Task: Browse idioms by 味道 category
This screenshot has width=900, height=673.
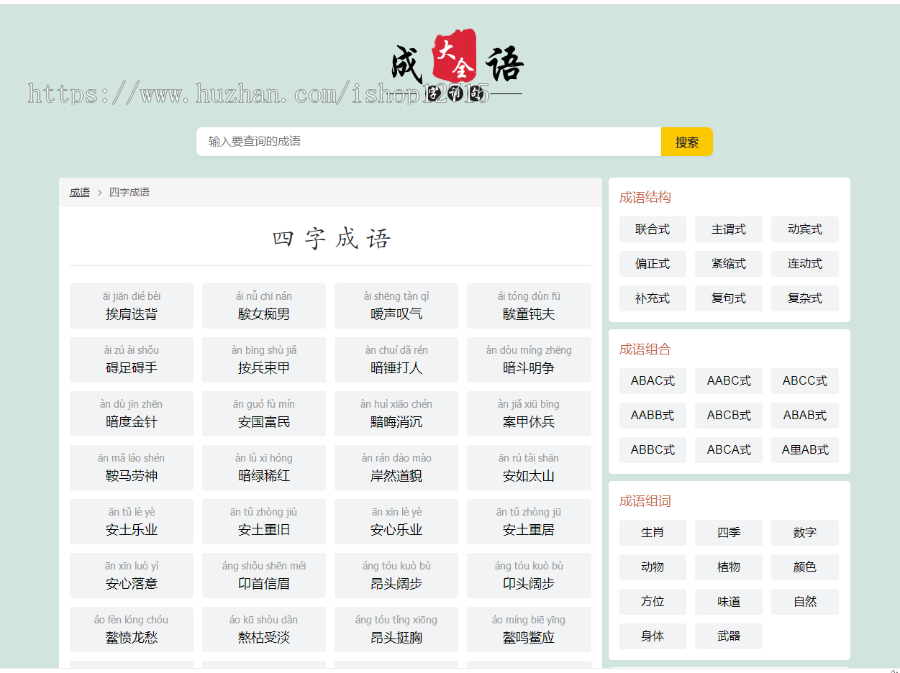Action: pyautogui.click(x=728, y=602)
